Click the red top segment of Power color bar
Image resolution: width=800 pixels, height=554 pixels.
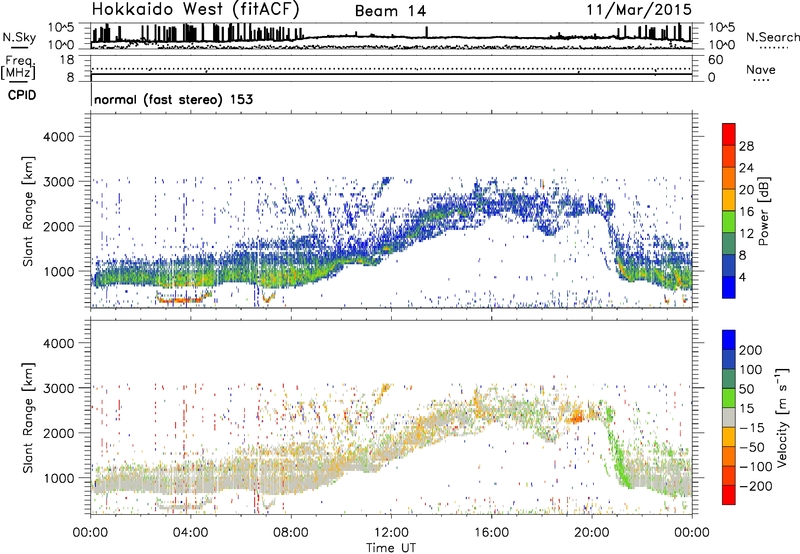pyautogui.click(x=729, y=134)
